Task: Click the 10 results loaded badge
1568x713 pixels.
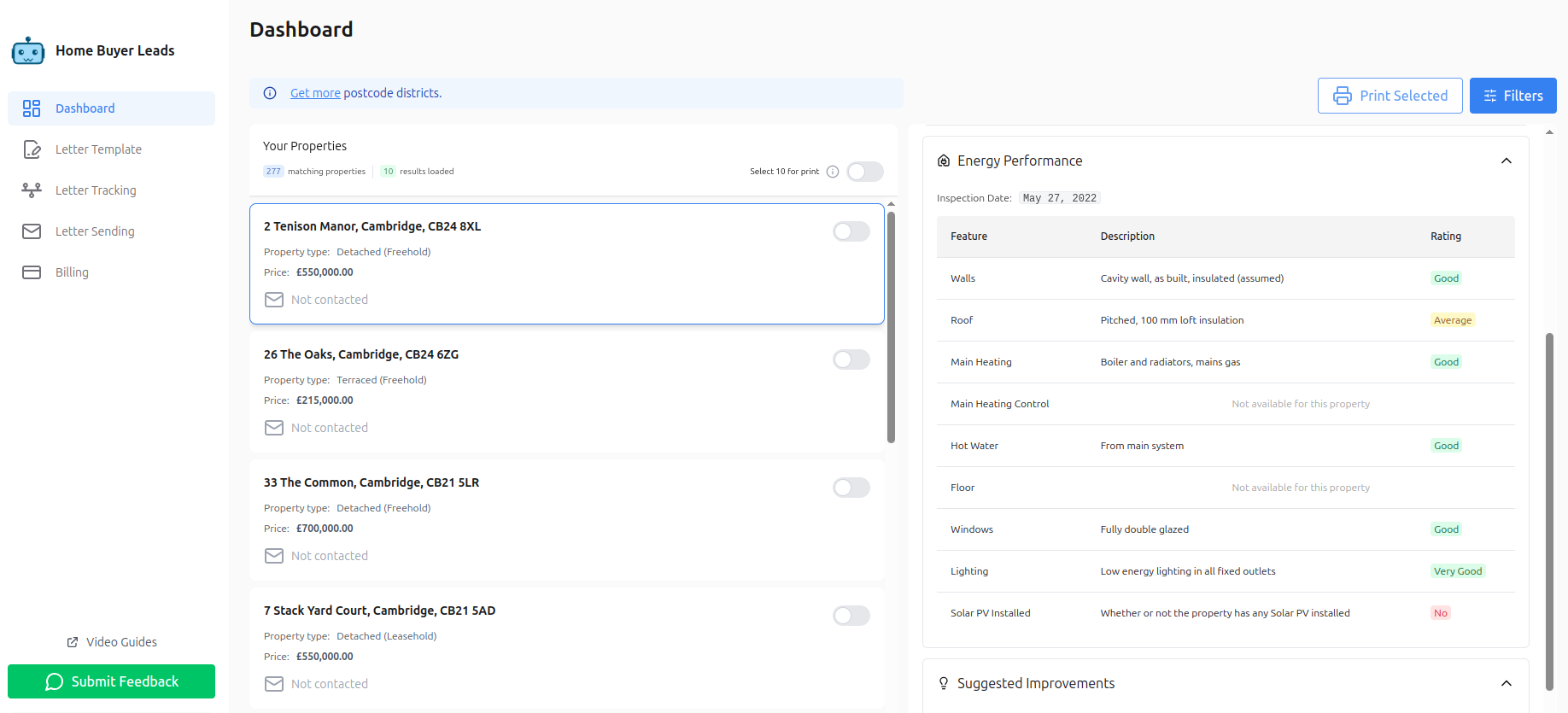Action: 389,172
